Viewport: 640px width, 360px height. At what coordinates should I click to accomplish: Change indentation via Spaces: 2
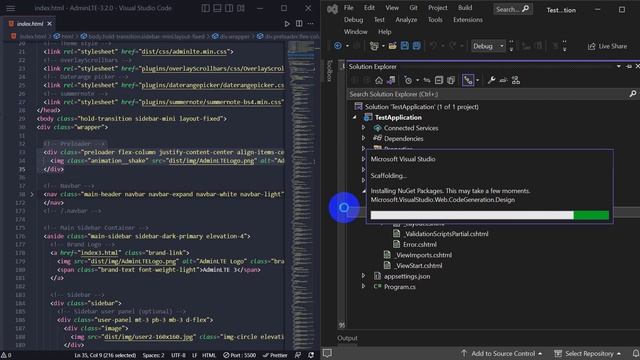point(153,355)
